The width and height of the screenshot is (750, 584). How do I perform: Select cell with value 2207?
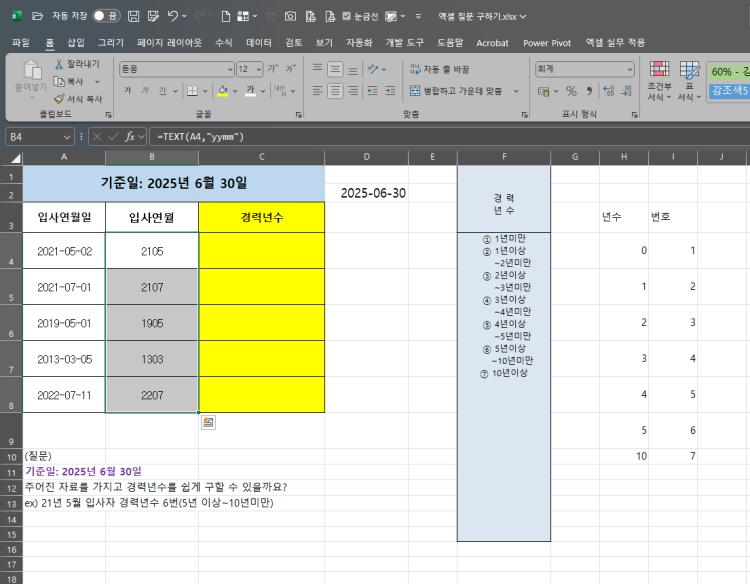[x=152, y=395]
